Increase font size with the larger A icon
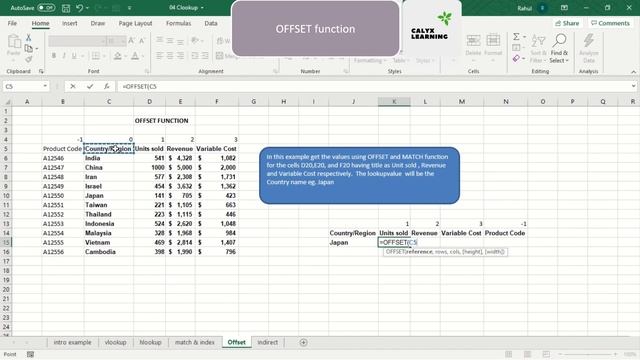This screenshot has width=640, height=360. (x=131, y=40)
